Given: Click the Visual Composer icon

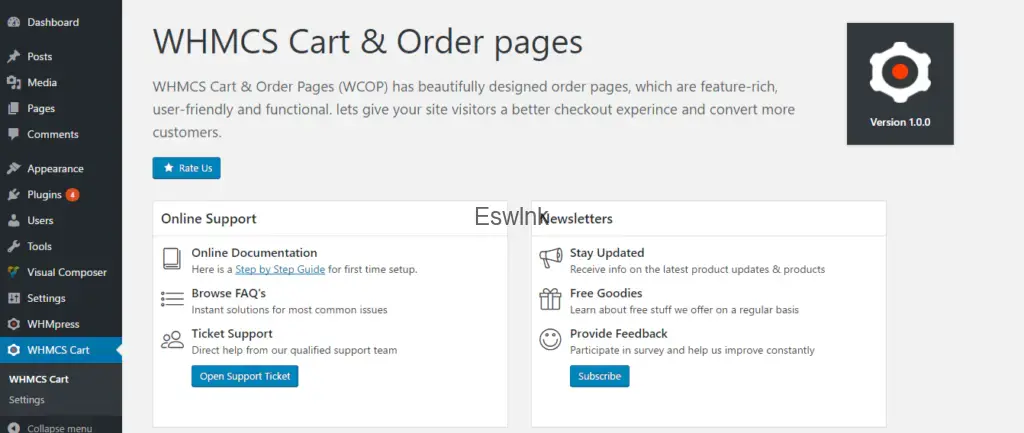Looking at the screenshot, I should (x=13, y=272).
